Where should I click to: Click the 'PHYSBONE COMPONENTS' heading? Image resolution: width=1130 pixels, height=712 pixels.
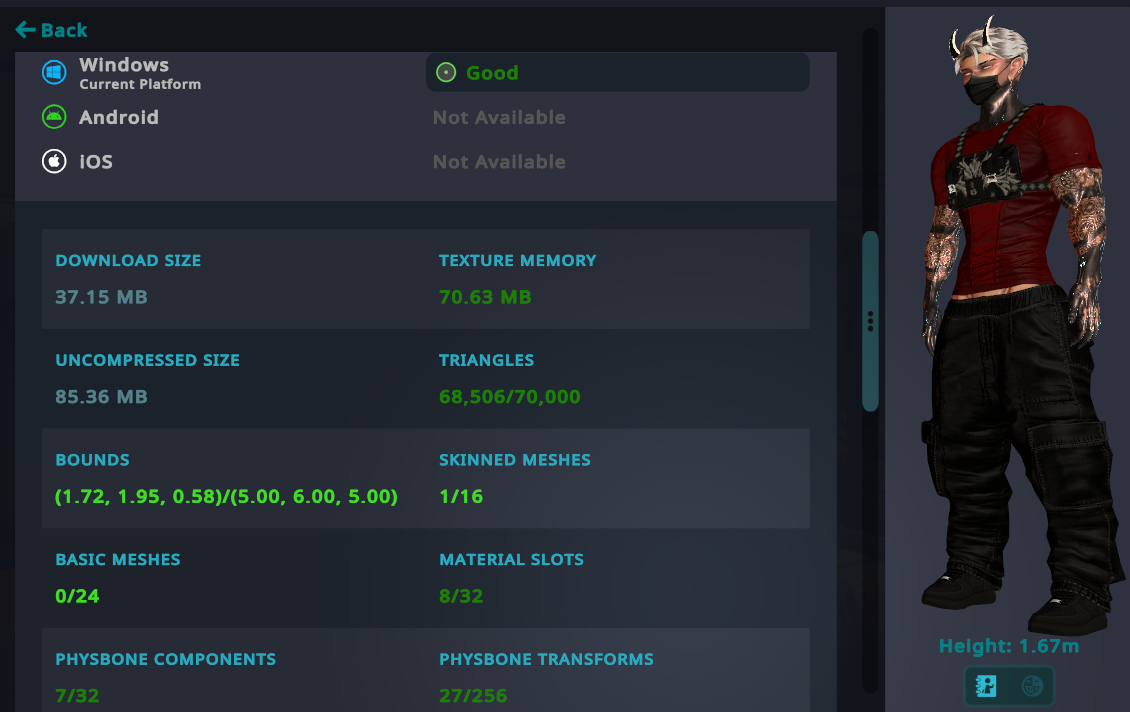point(166,659)
